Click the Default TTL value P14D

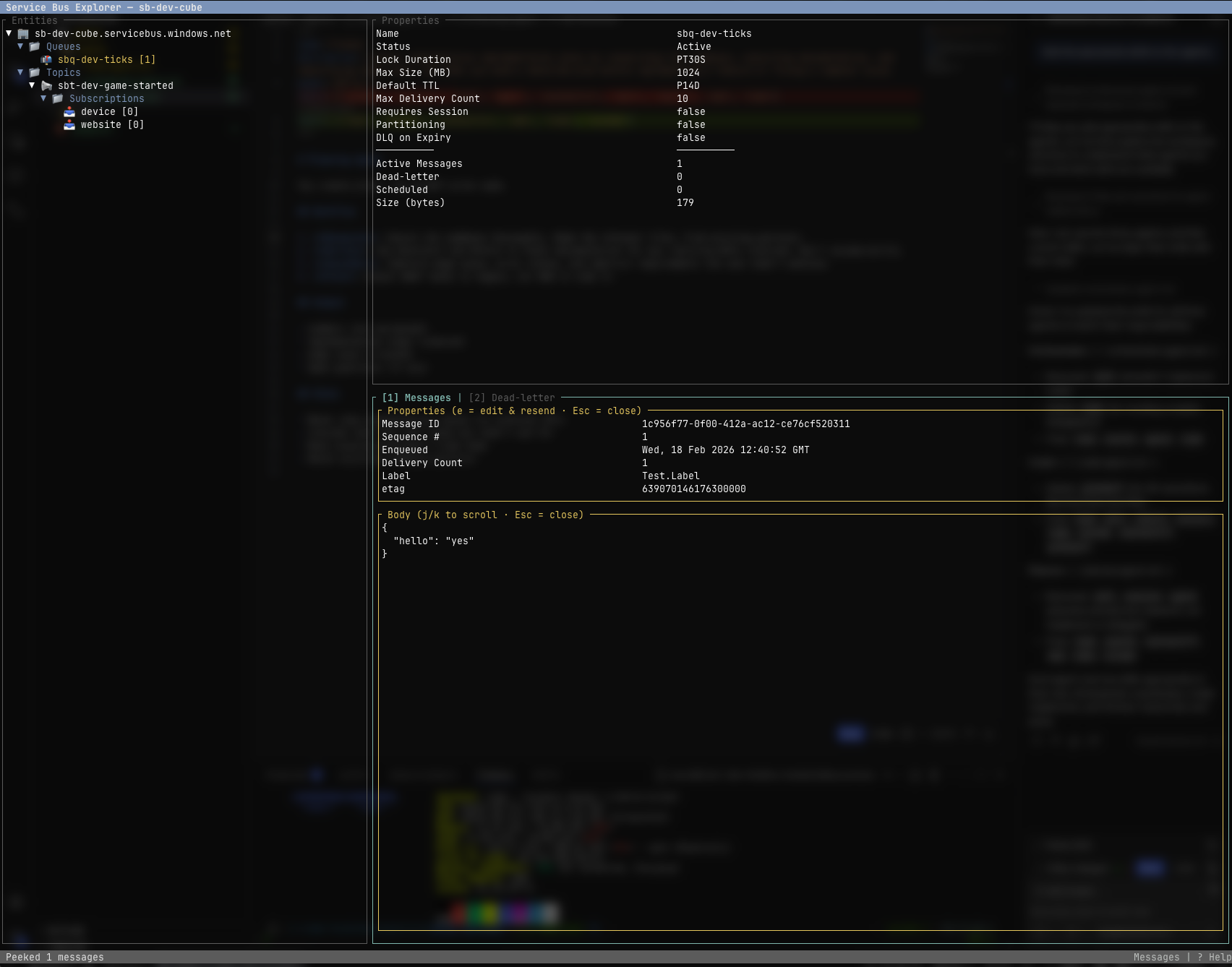688,86
